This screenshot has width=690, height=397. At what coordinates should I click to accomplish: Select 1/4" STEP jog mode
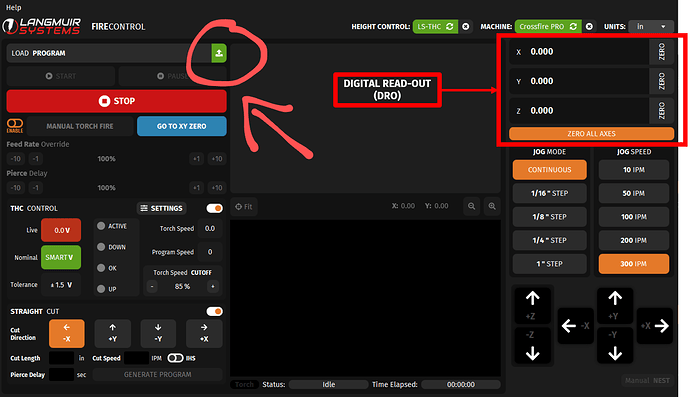point(550,240)
